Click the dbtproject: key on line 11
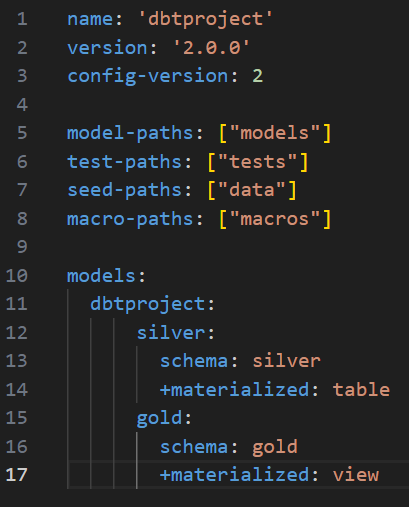409x507 pixels. (x=153, y=304)
